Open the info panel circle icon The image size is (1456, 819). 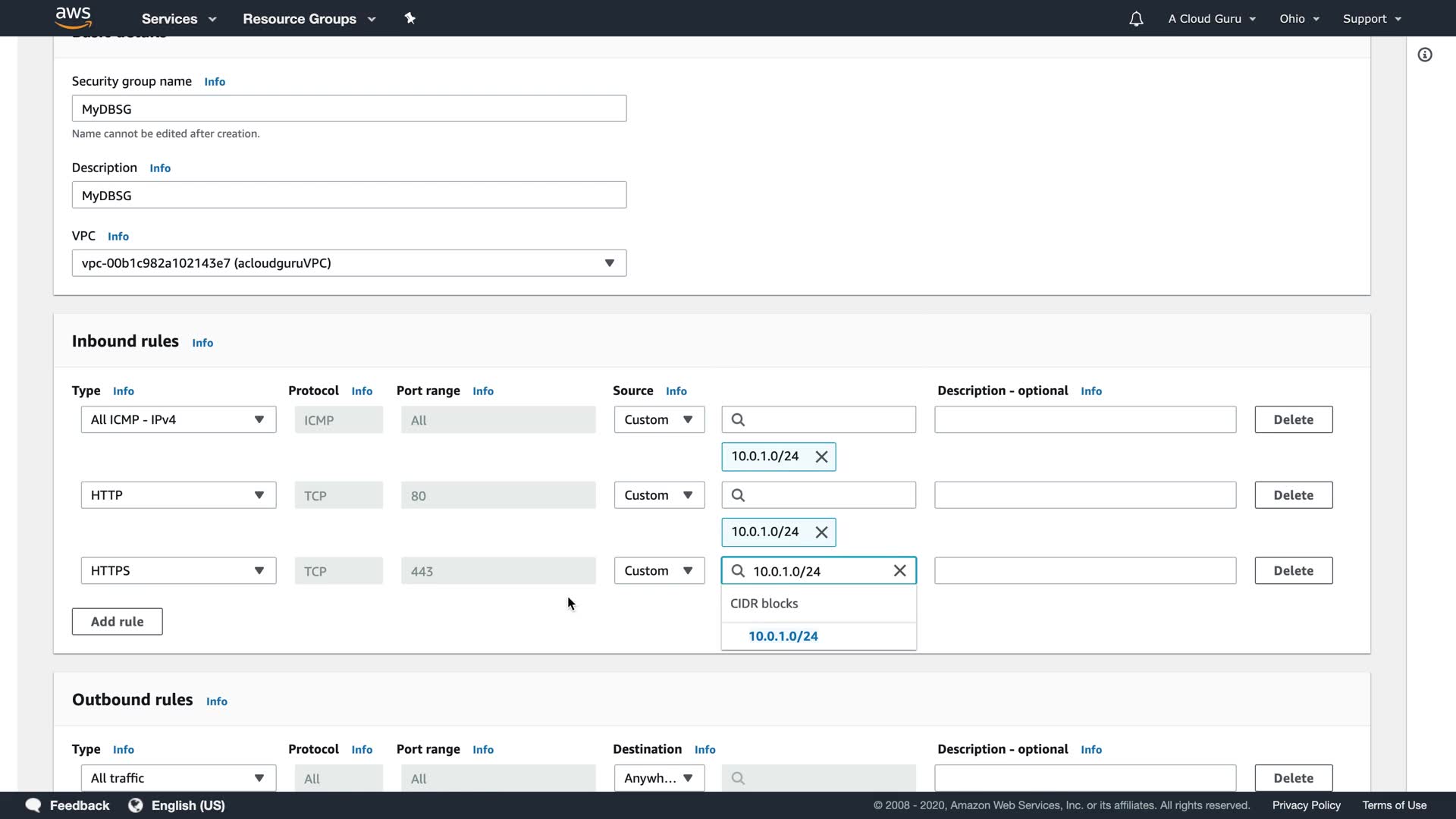(x=1425, y=55)
